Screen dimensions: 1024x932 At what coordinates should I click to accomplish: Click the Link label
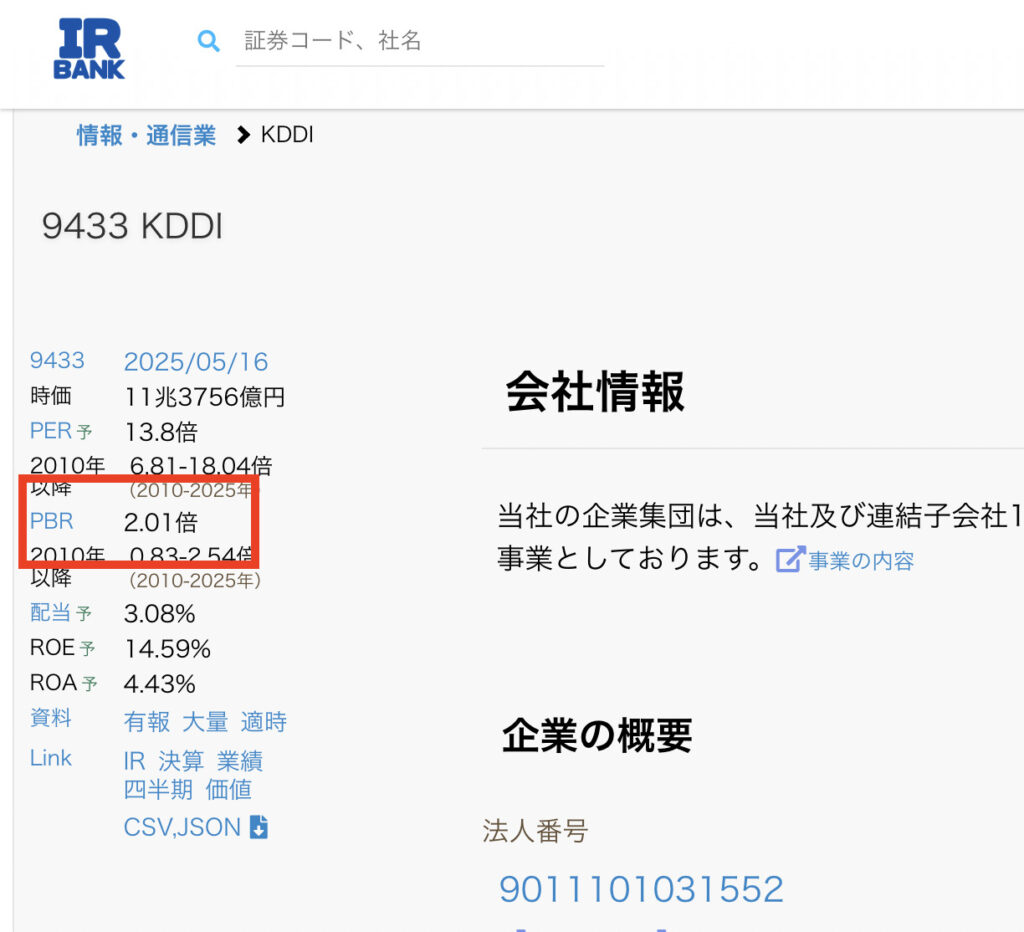coord(51,758)
